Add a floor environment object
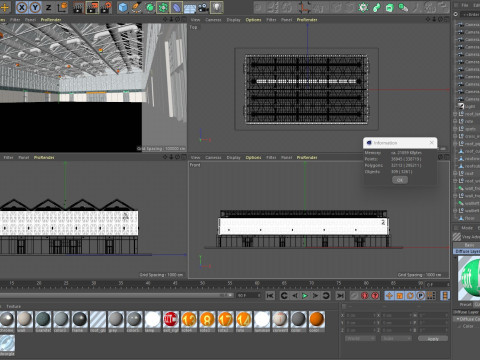480x360 pixels. click(x=190, y=8)
